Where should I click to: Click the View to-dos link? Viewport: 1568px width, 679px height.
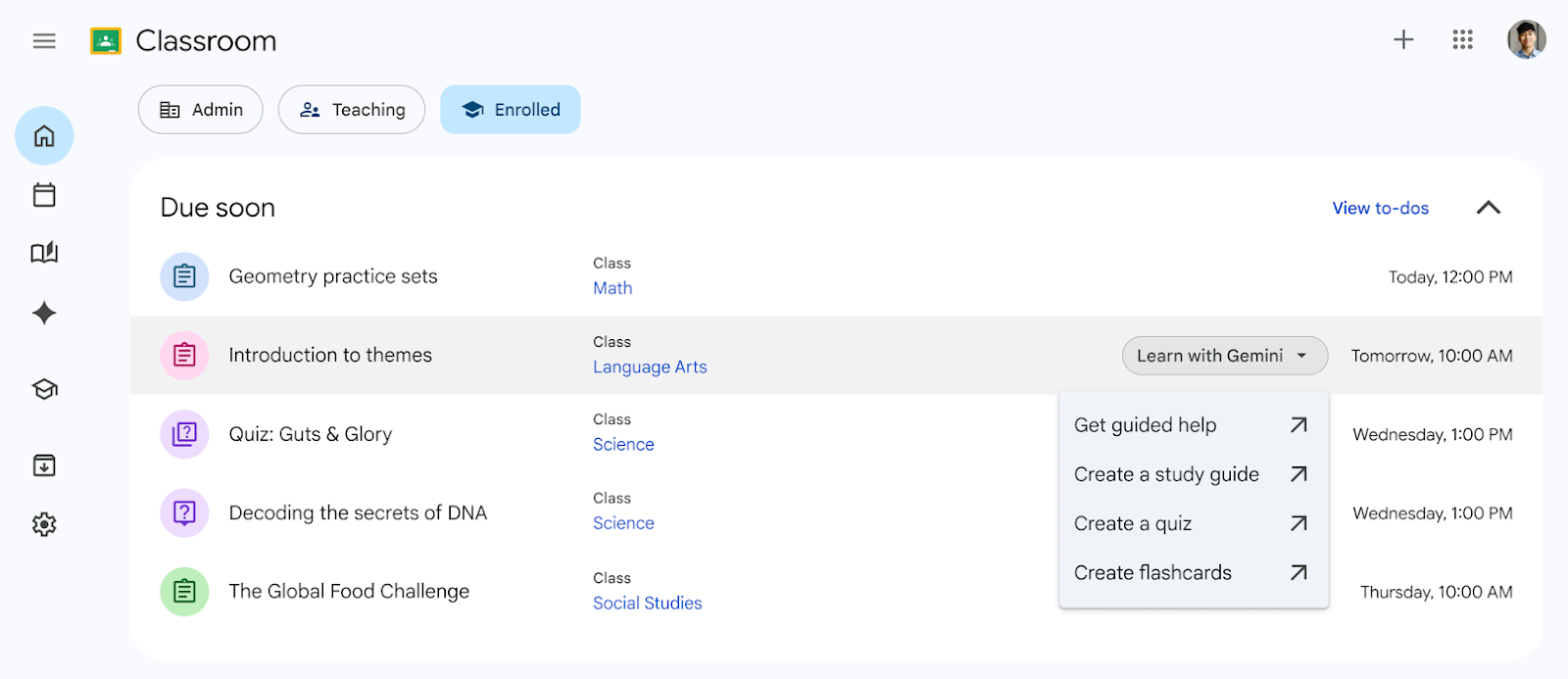[x=1380, y=208]
